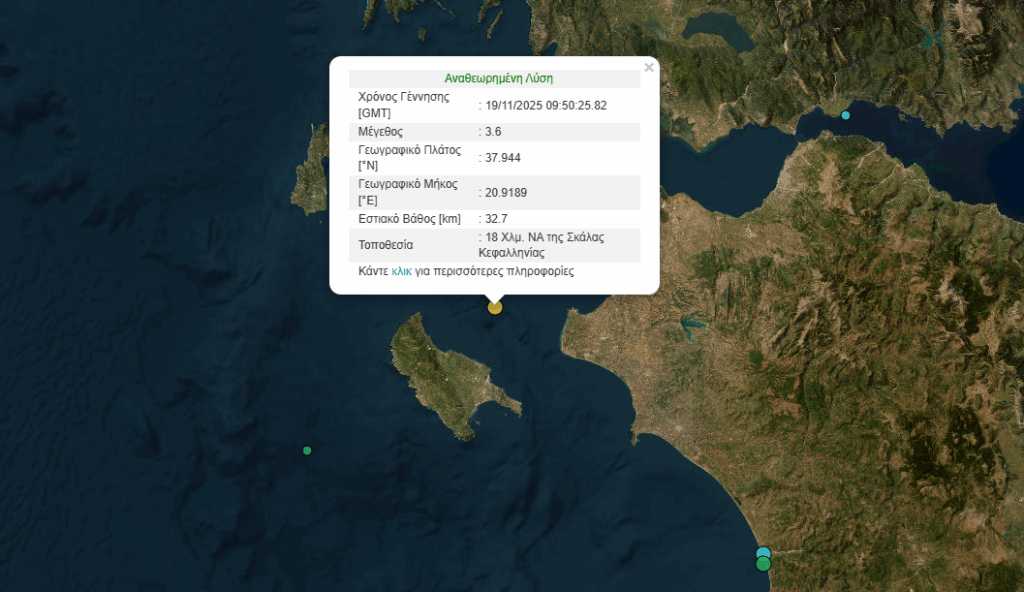1024x592 pixels.
Task: Click the 'Αναθεωρημένη Λύση' popup header
Action: 498,78
